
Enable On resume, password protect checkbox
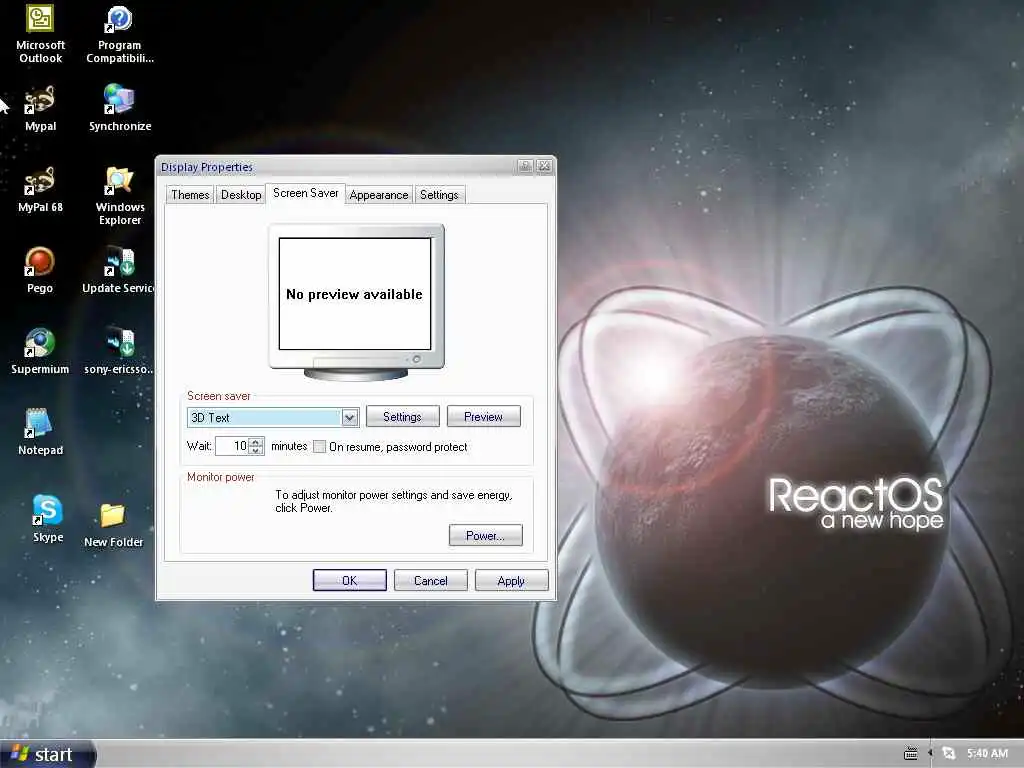tap(319, 447)
